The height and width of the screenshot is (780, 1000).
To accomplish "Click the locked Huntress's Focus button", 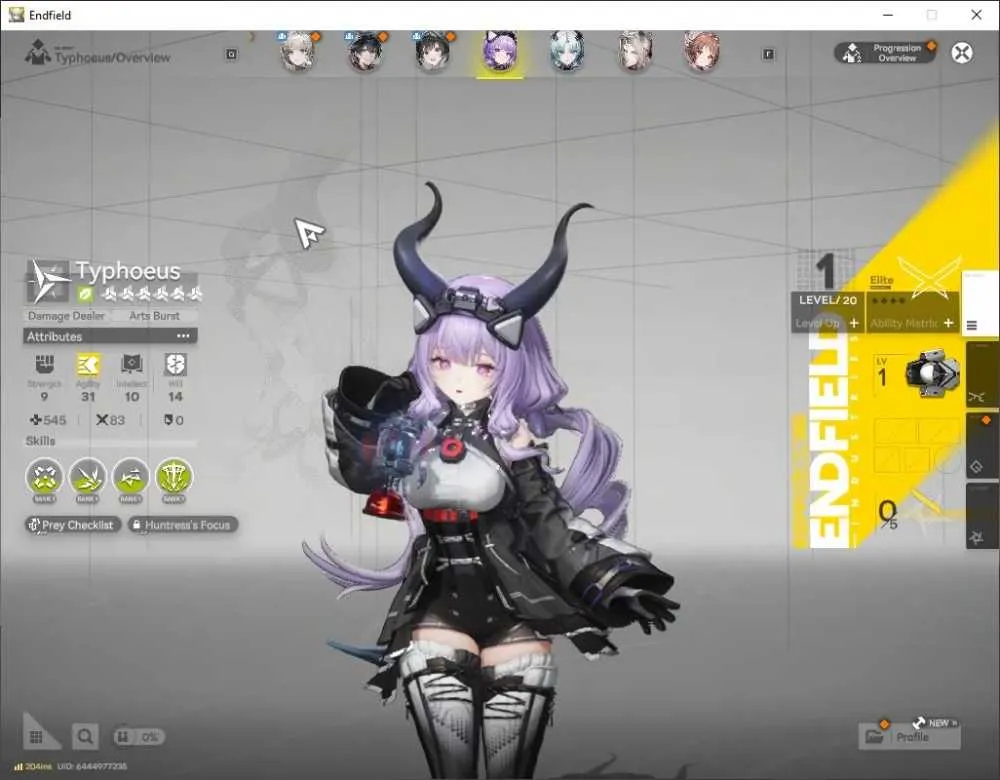I will pos(183,525).
